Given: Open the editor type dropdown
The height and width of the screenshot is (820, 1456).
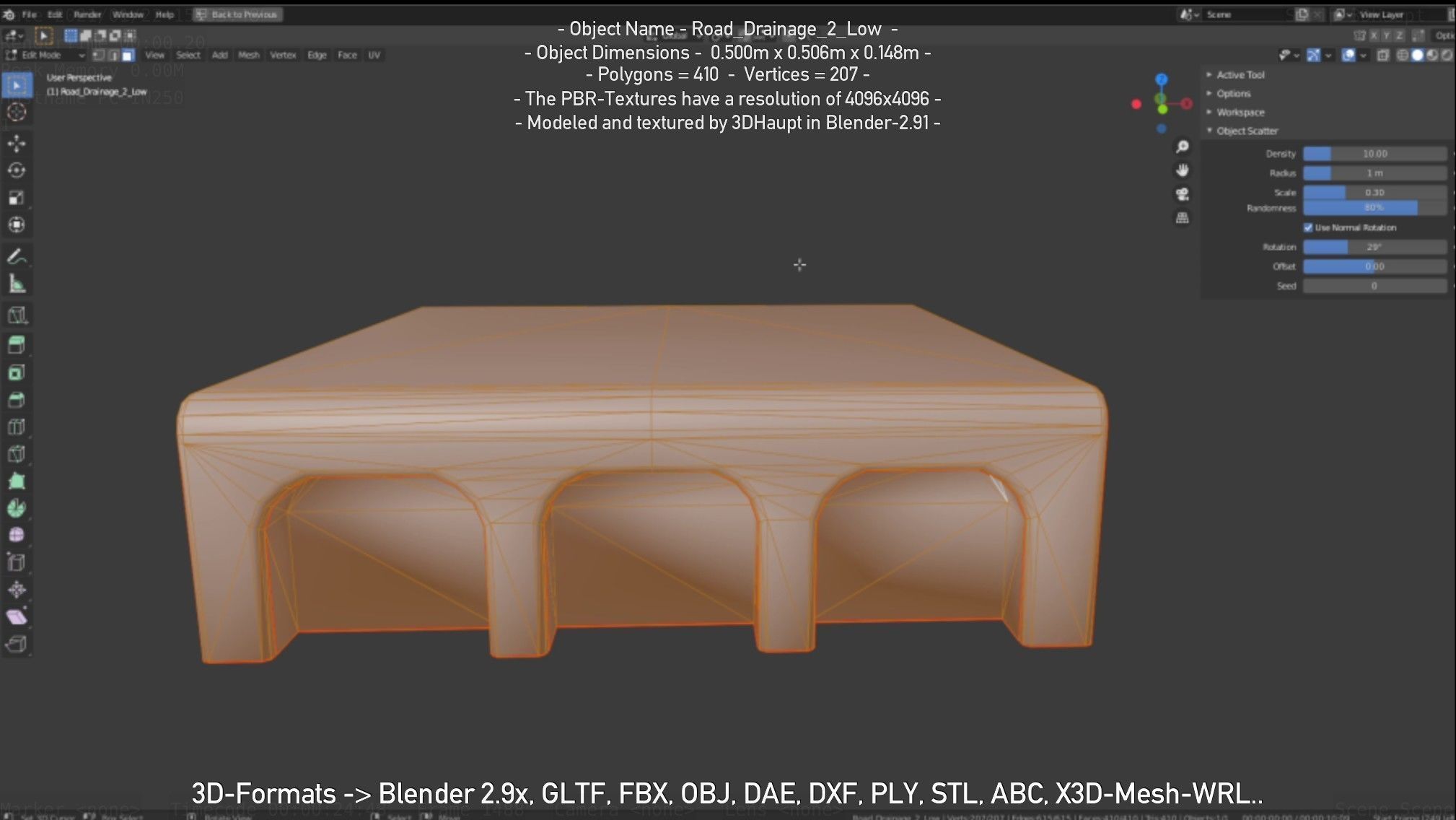Looking at the screenshot, I should pos(14,35).
